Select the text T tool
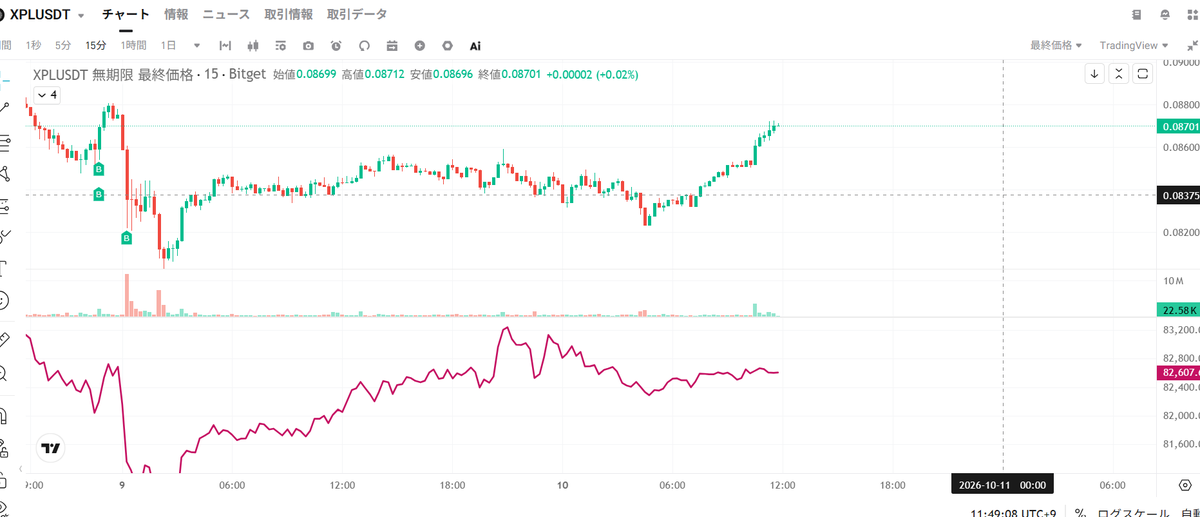This screenshot has width=1200, height=517. coord(3,268)
